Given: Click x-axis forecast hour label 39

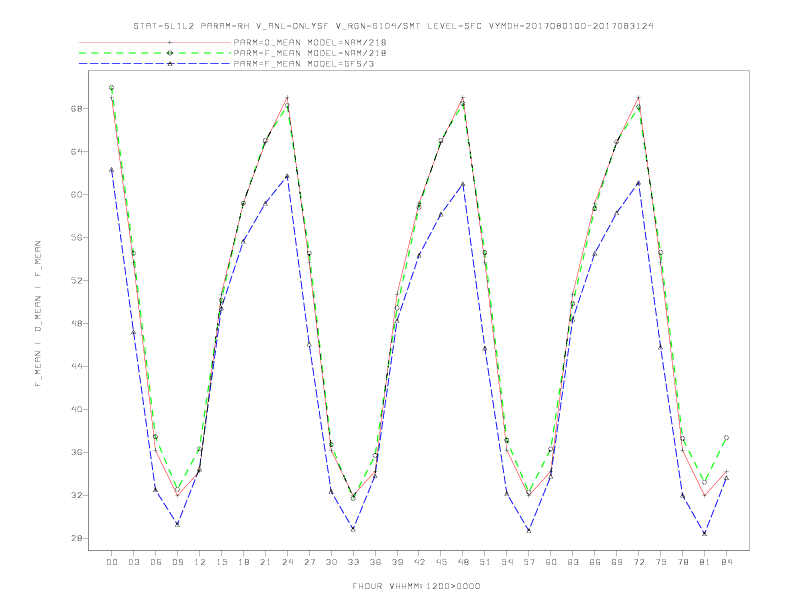Looking at the screenshot, I should click(398, 562).
